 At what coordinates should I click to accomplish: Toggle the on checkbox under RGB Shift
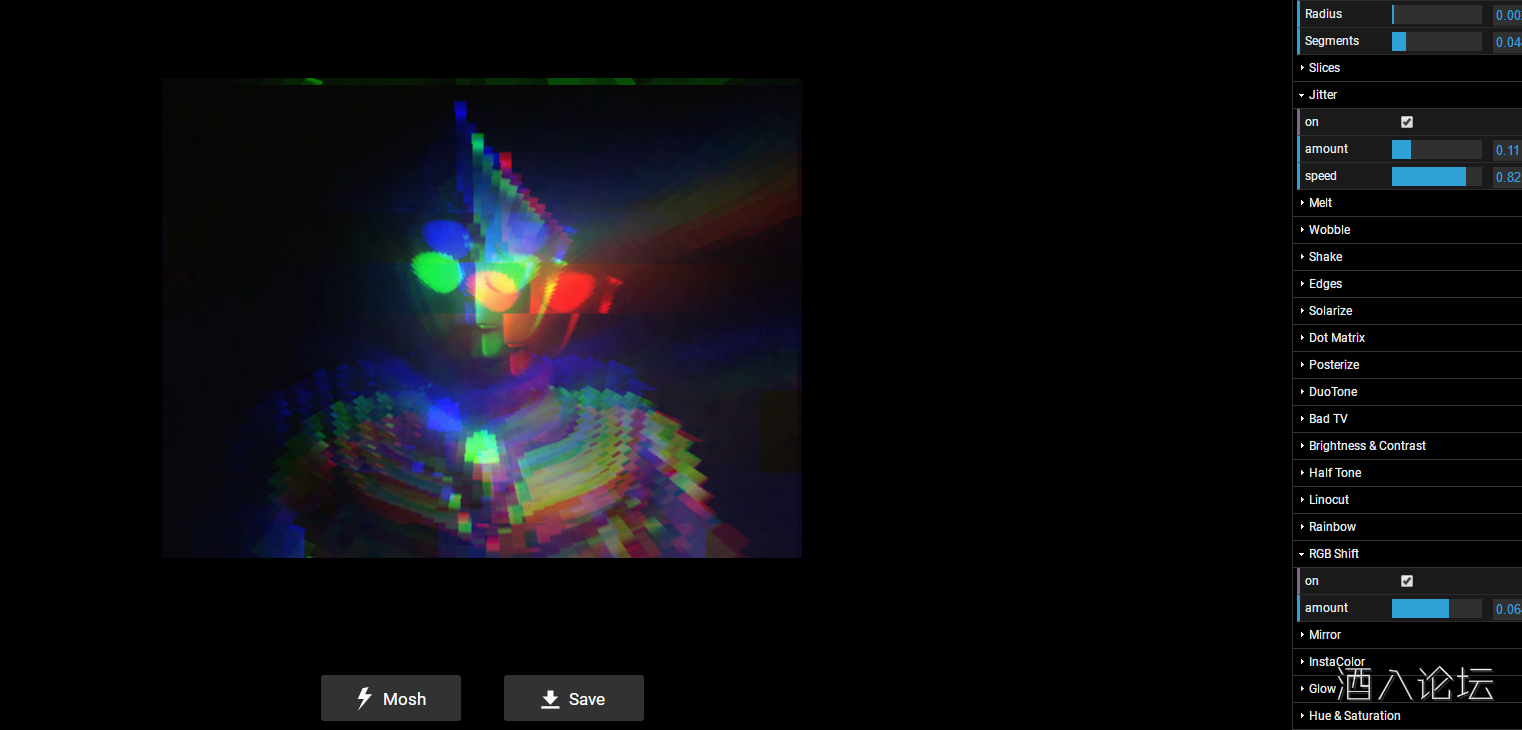(1407, 580)
